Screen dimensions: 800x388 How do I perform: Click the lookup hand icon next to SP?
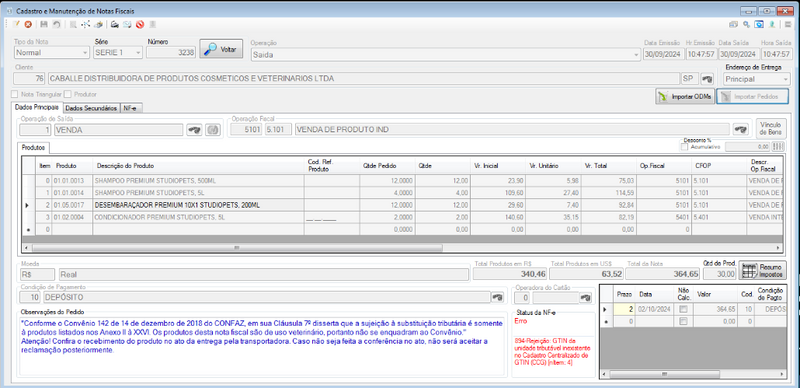pyautogui.click(x=707, y=79)
